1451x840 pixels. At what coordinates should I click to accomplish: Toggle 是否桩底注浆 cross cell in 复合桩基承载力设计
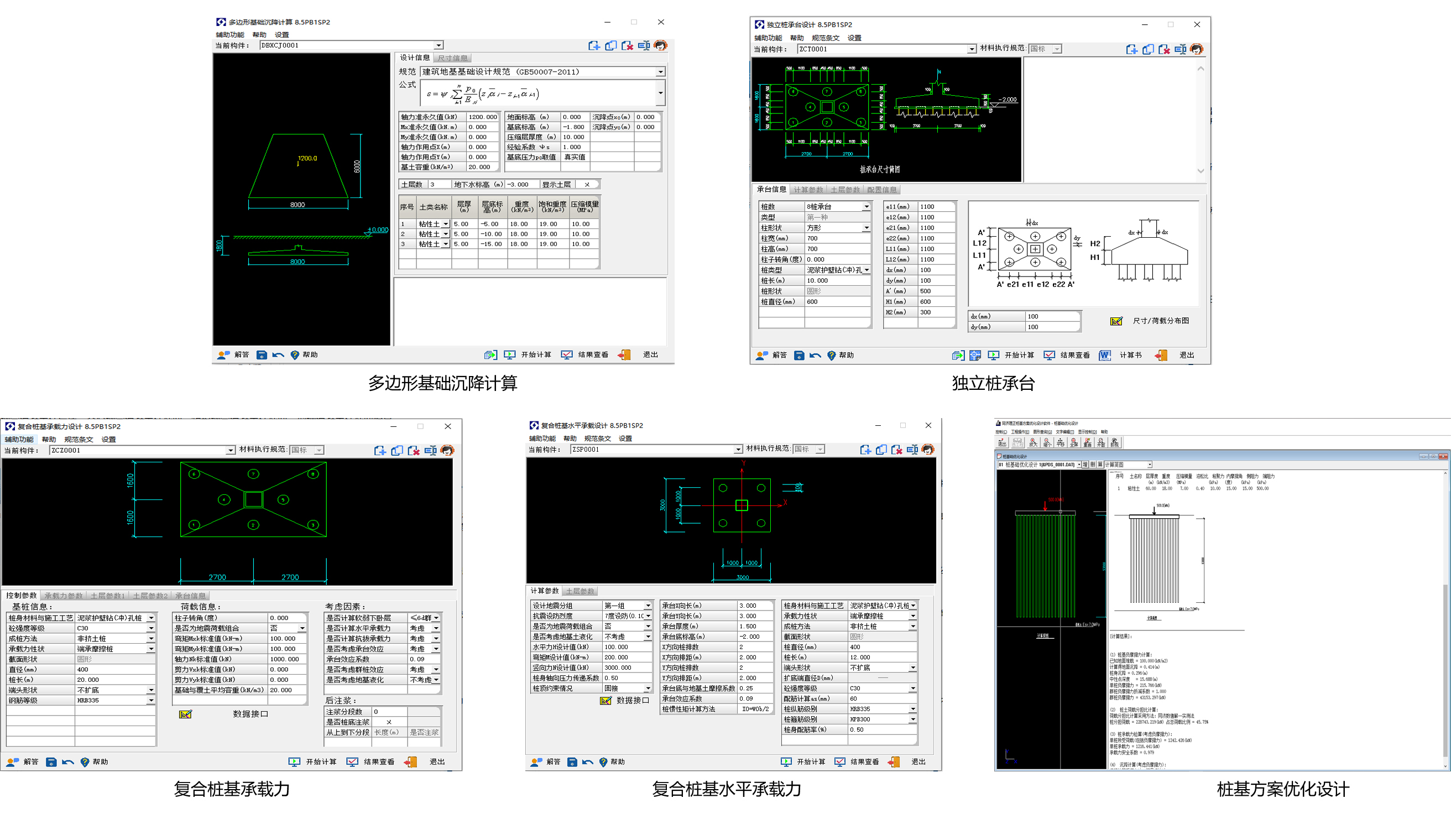coord(389,723)
